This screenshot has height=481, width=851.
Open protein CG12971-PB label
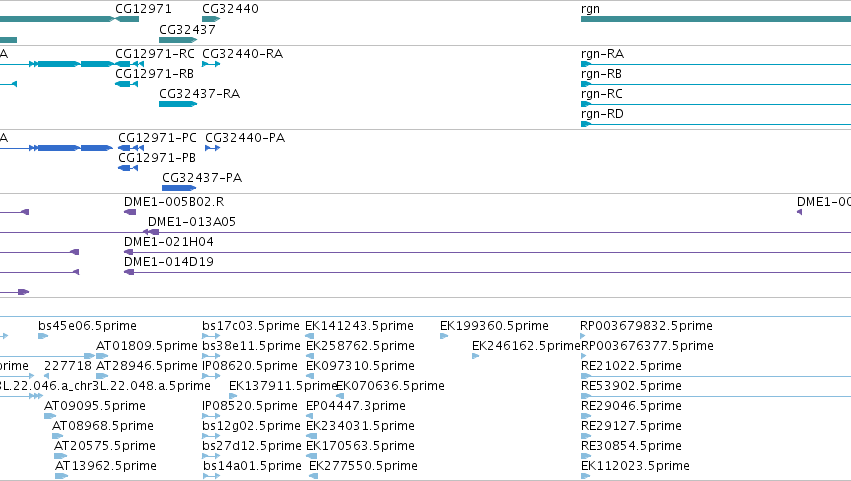[157, 158]
